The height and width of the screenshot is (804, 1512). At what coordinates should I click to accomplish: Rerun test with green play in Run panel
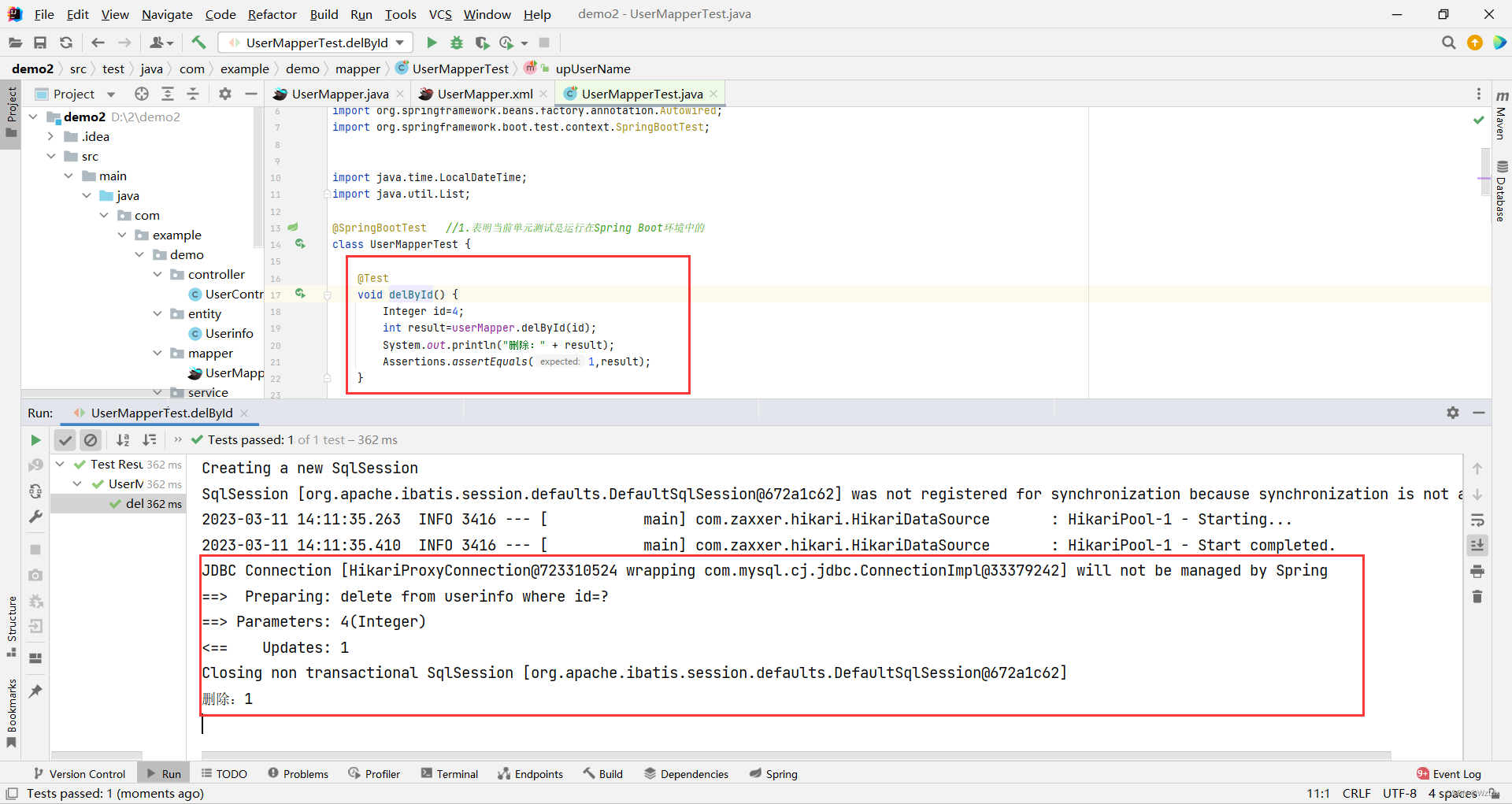tap(35, 440)
